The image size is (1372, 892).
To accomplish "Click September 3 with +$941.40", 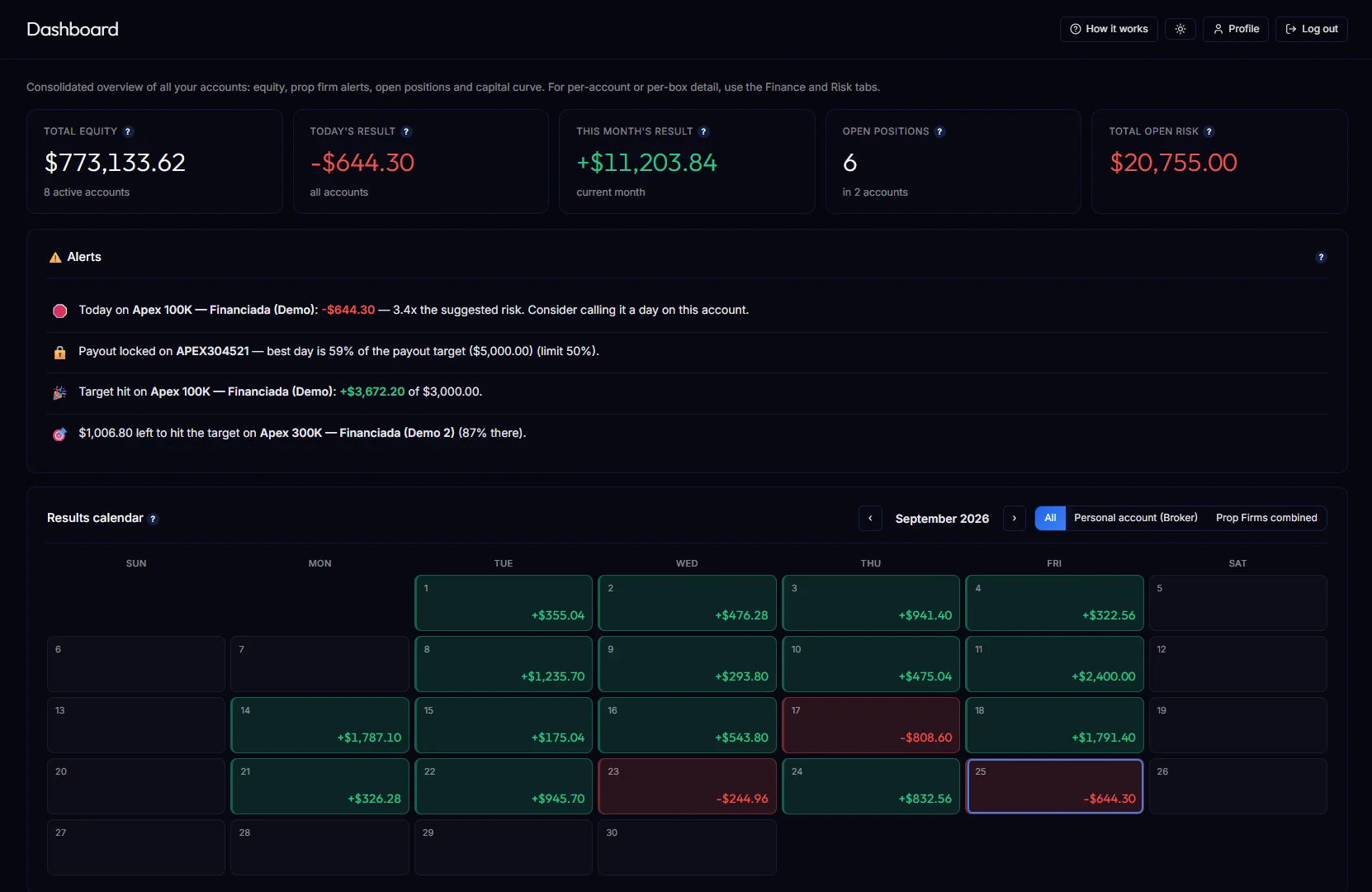I will click(871, 603).
